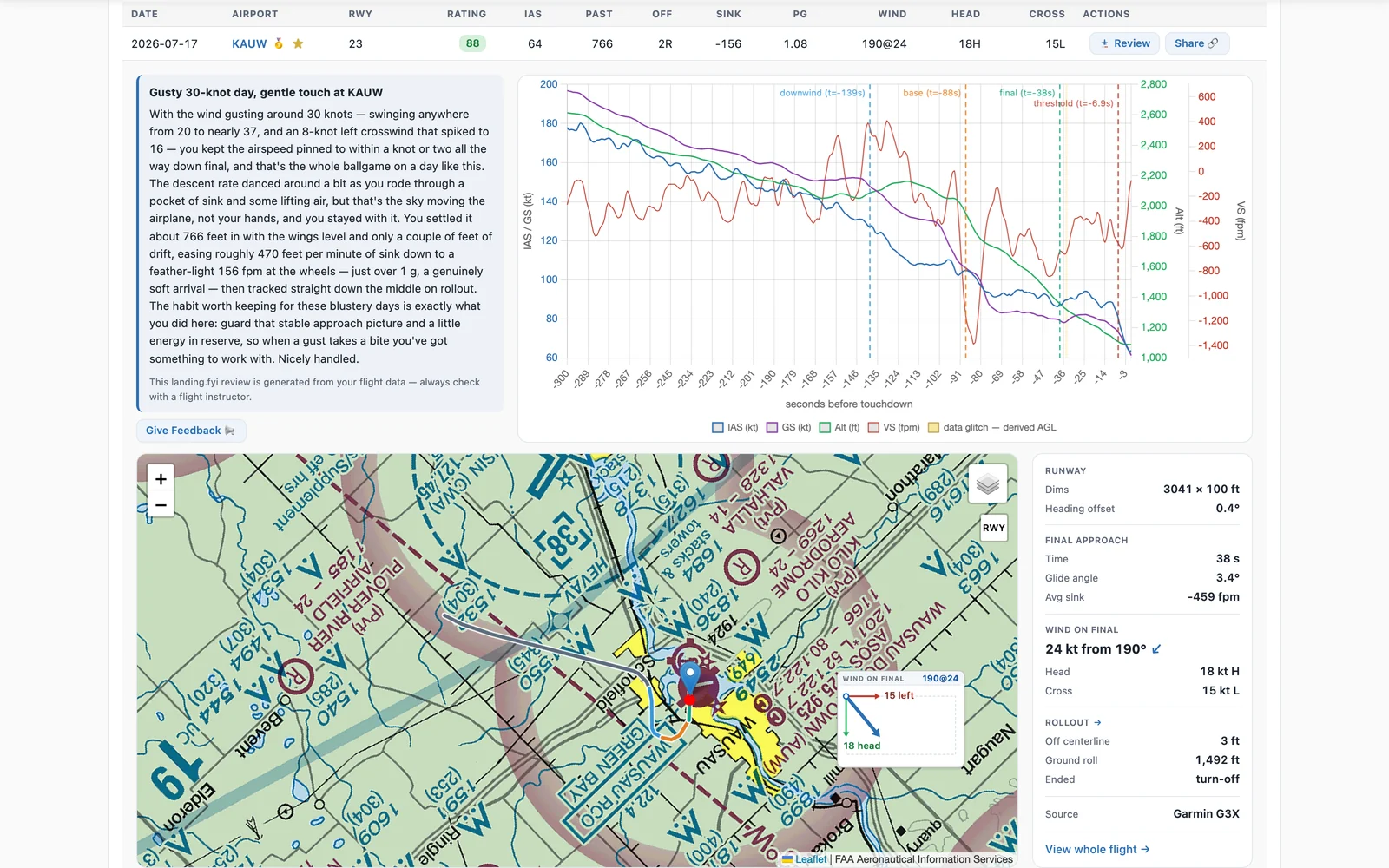Click the WIND column header
This screenshot has height=868, width=1389.
coord(892,14)
